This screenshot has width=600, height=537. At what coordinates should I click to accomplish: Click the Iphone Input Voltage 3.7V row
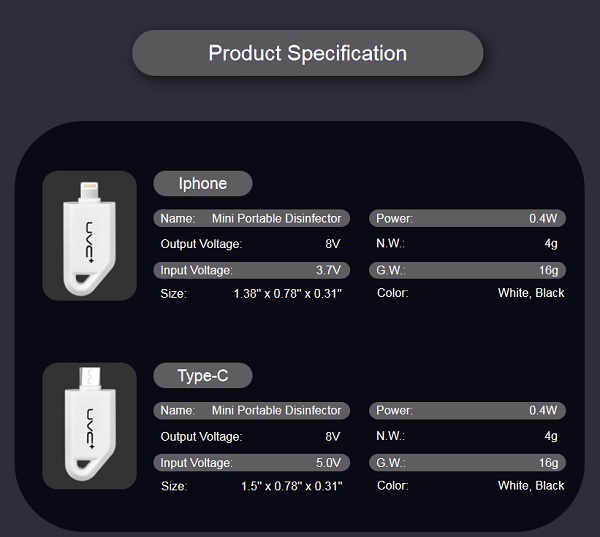(x=251, y=270)
